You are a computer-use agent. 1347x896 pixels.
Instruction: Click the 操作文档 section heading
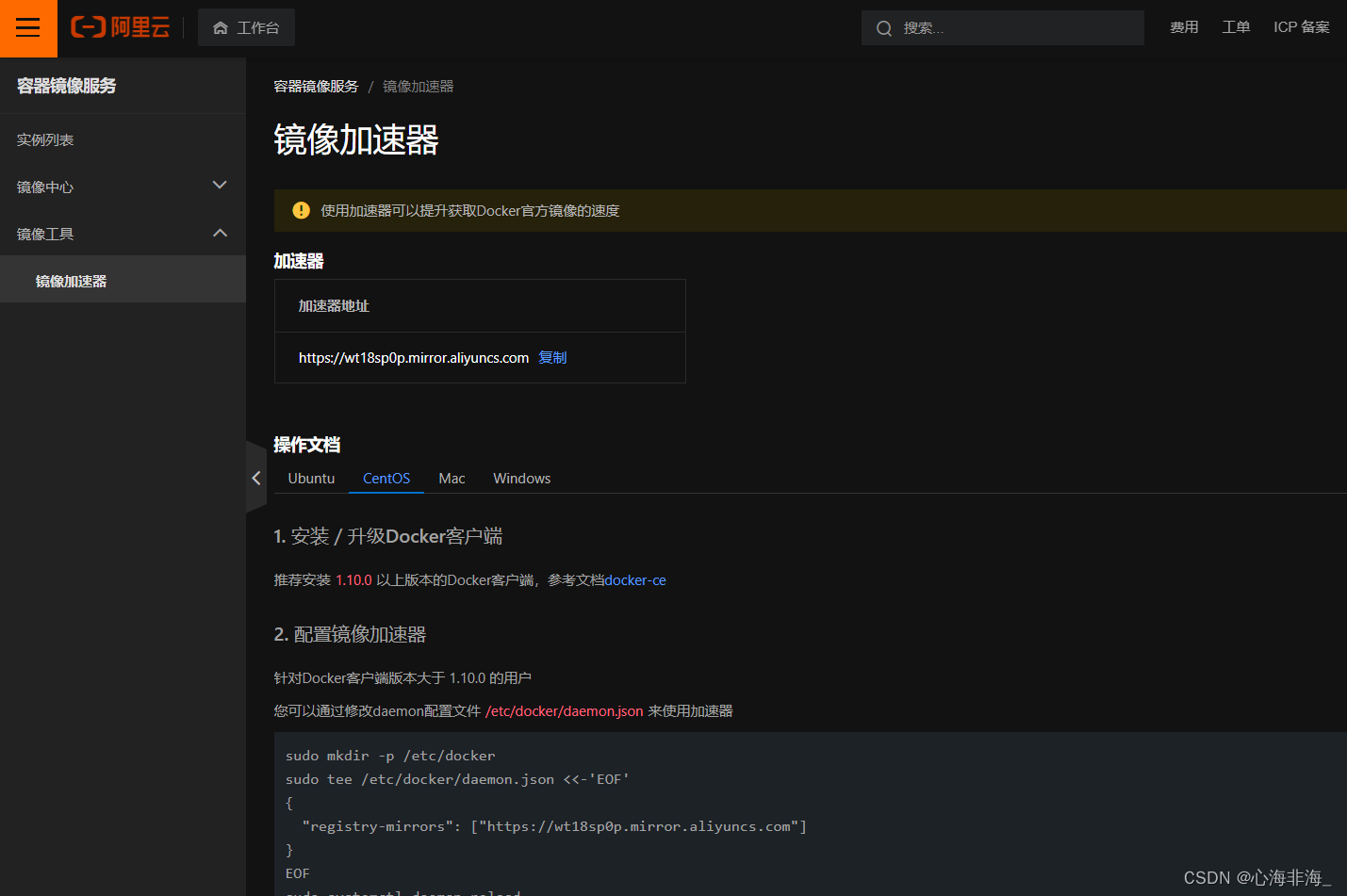tap(306, 445)
